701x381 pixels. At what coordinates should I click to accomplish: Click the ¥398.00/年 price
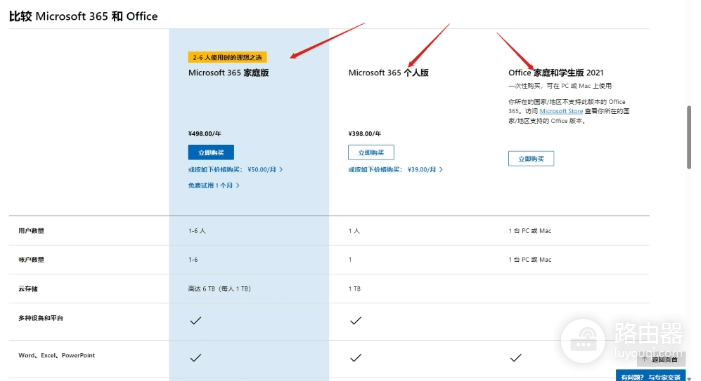coord(365,134)
